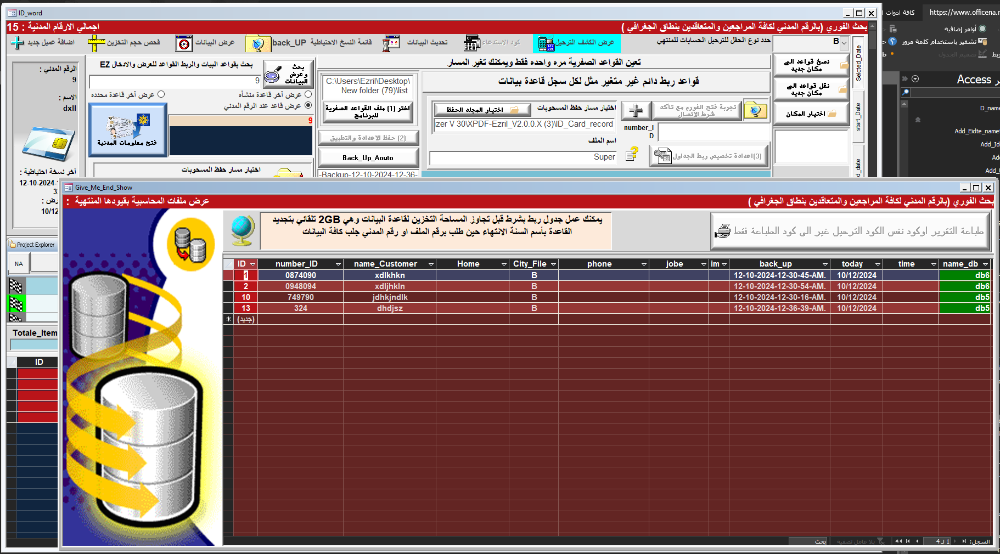This screenshot has height=554, width=1000.
Task: Click the folder with globe icon button
Action: pos(755,110)
